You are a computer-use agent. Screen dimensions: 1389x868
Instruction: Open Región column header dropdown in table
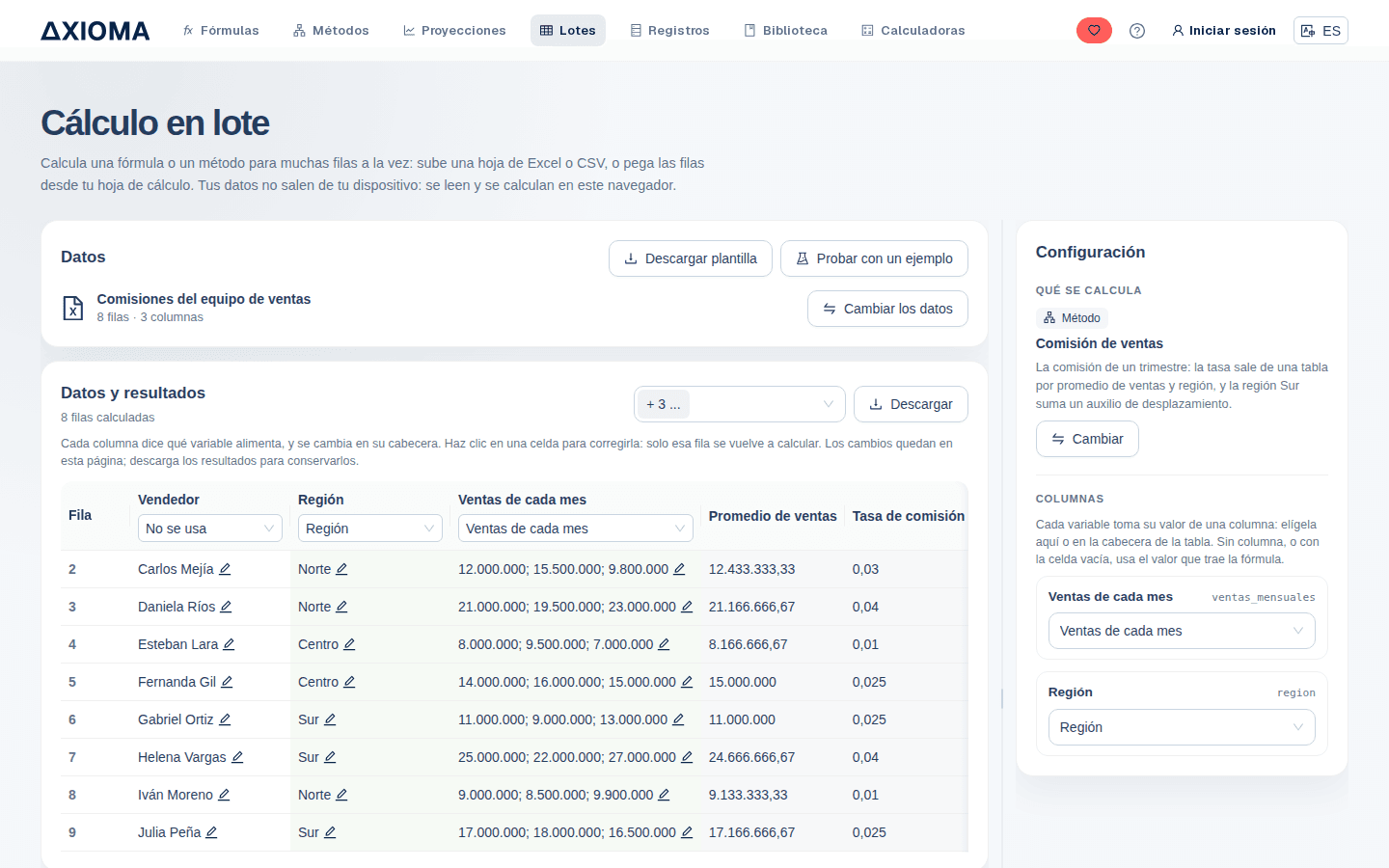tap(370, 529)
